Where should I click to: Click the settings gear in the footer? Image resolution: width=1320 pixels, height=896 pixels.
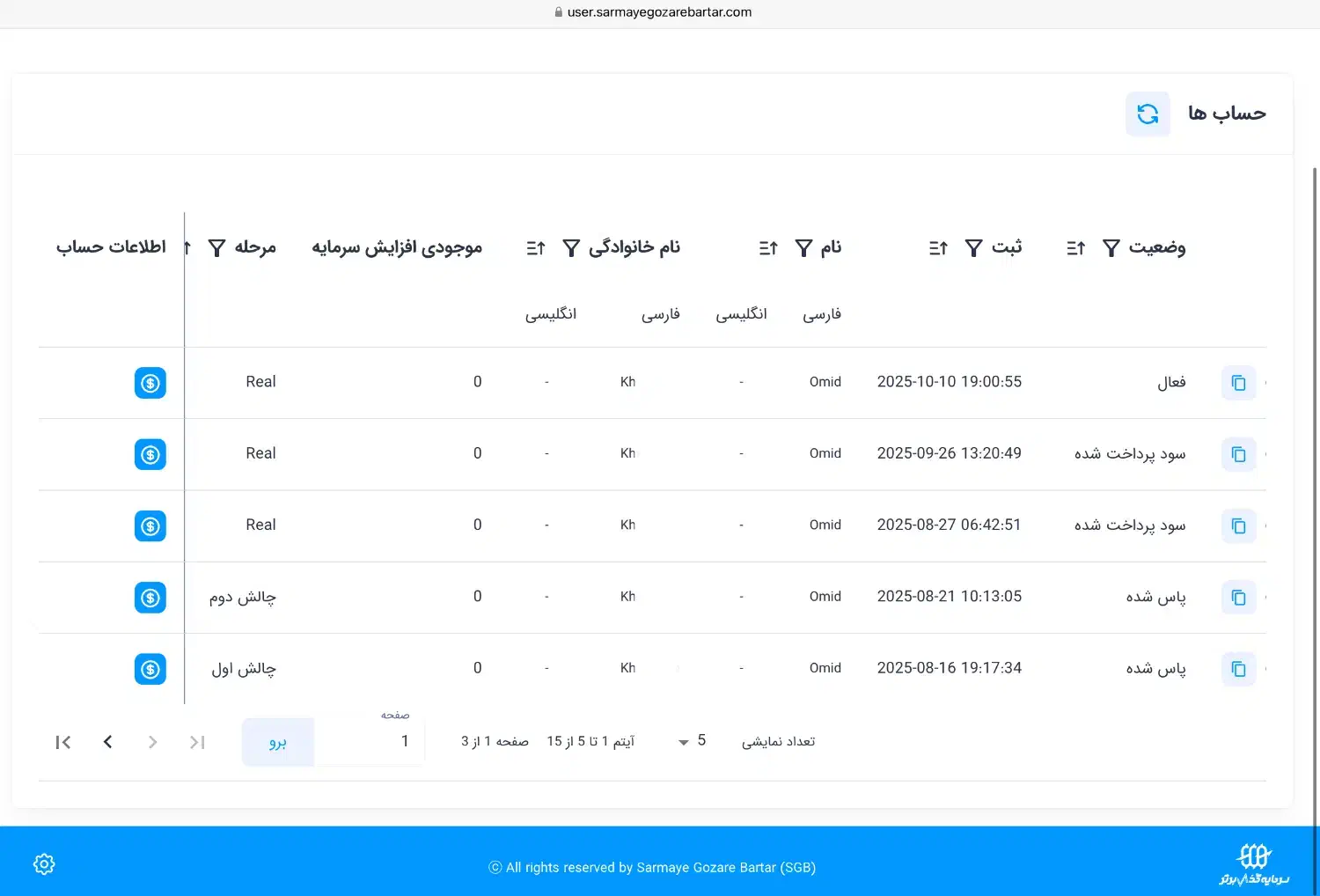point(43,863)
